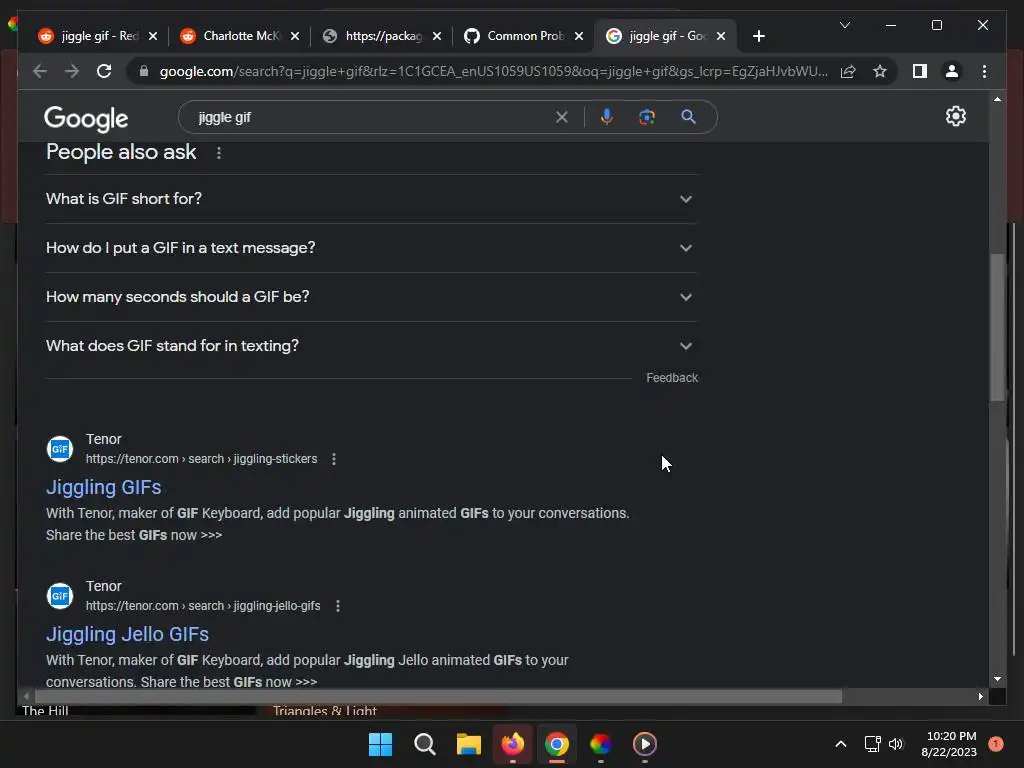Show hidden system tray icons
Image resolution: width=1024 pixels, height=768 pixels.
coord(841,744)
